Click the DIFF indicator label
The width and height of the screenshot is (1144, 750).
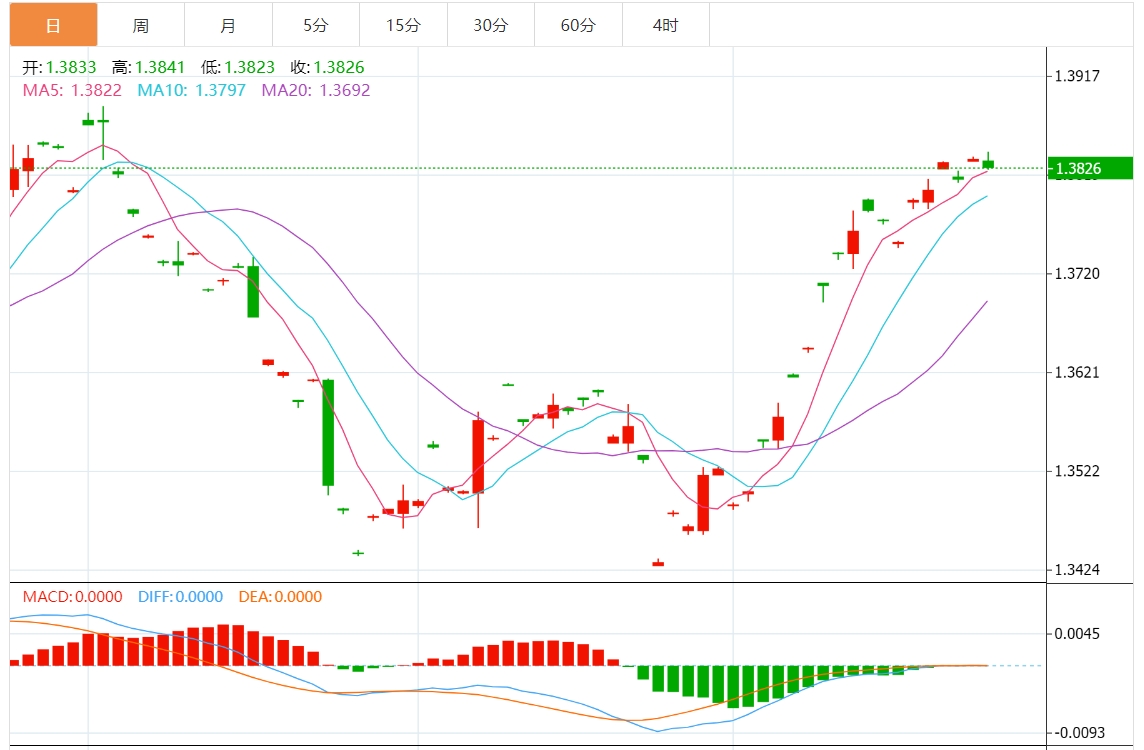(180, 597)
